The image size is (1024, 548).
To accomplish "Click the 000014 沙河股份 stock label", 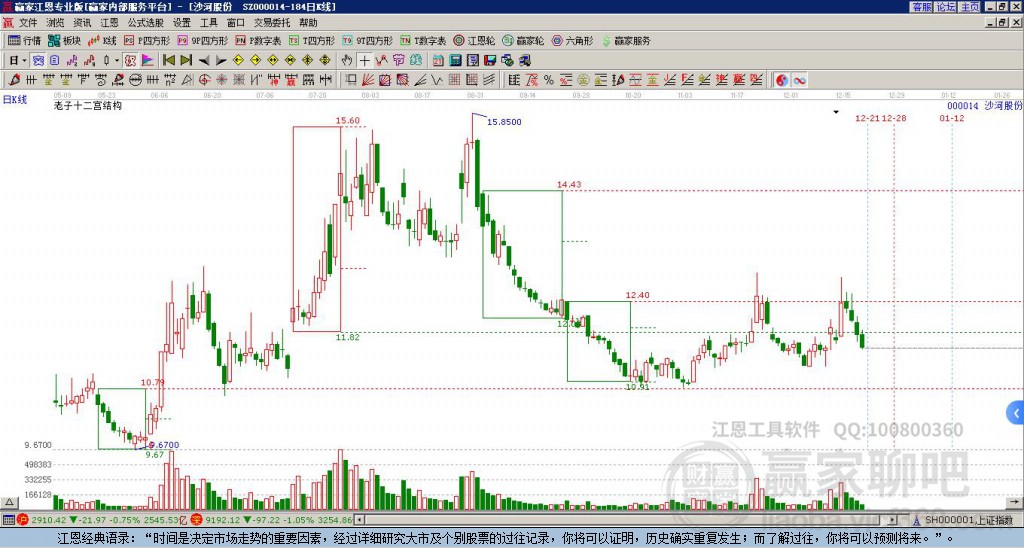I will (x=984, y=106).
